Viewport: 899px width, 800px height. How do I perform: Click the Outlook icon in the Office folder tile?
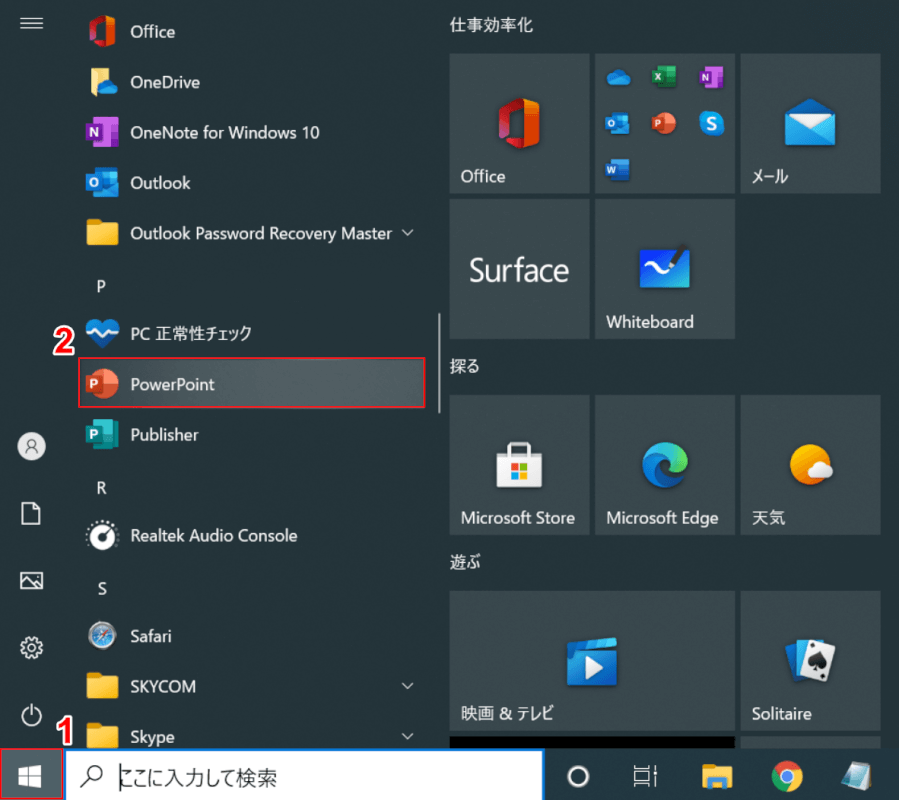(x=617, y=123)
